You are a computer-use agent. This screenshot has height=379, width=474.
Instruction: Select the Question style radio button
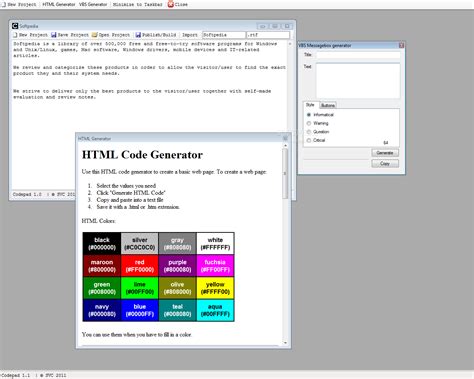coord(309,132)
